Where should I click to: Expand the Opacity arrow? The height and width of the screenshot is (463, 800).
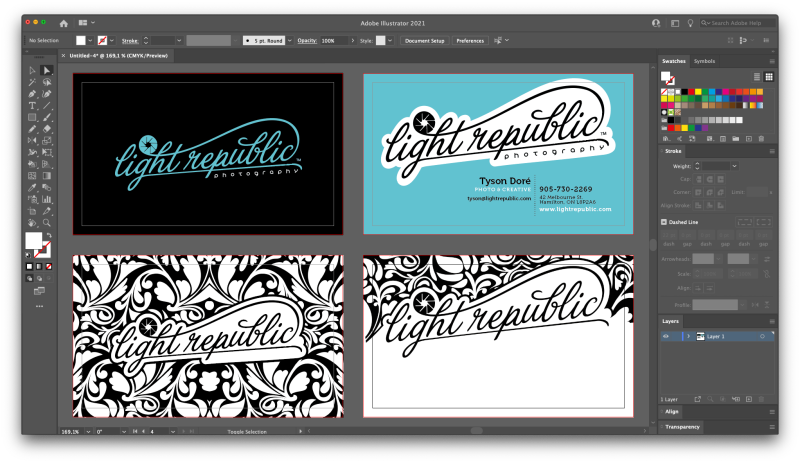tap(353, 40)
